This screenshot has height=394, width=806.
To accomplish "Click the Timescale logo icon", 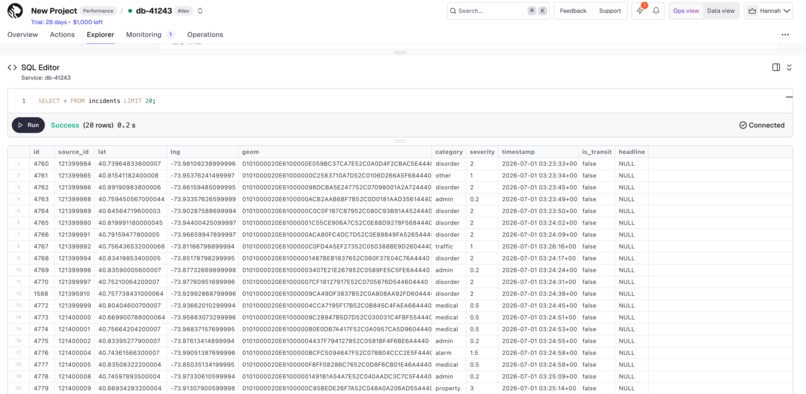I will [15, 11].
